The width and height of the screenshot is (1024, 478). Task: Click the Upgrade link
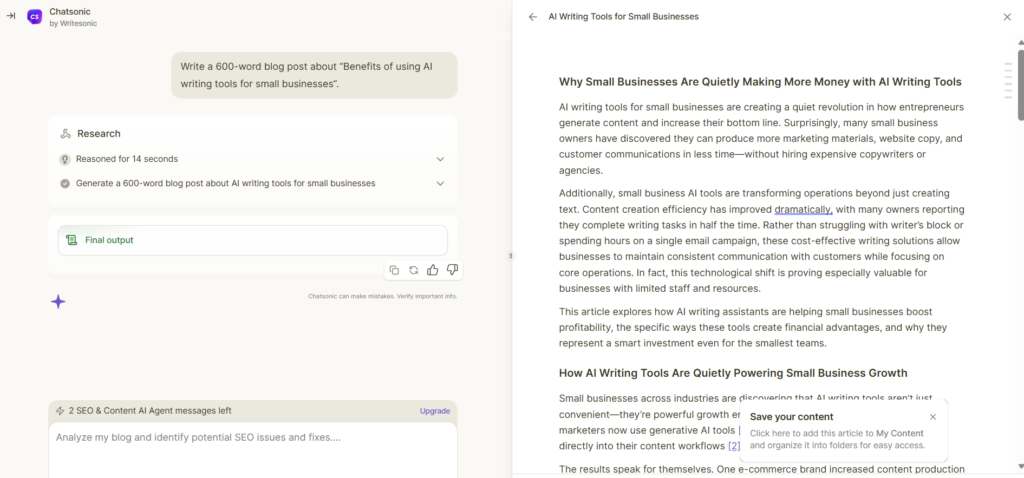pyautogui.click(x=435, y=411)
